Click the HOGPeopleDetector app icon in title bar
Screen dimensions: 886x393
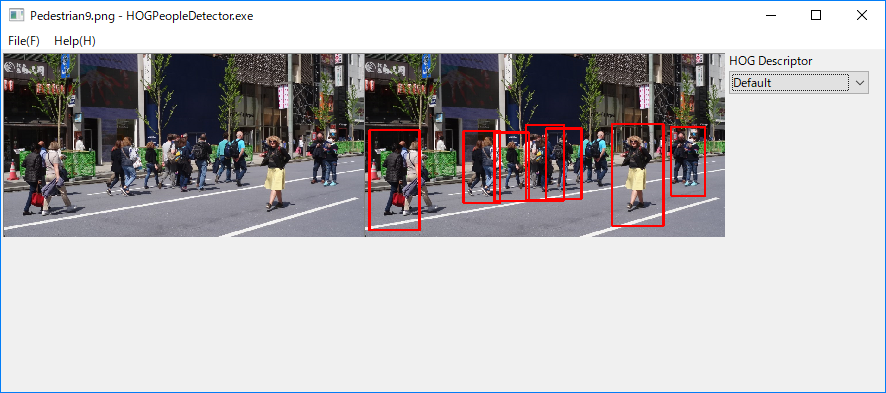pos(16,15)
